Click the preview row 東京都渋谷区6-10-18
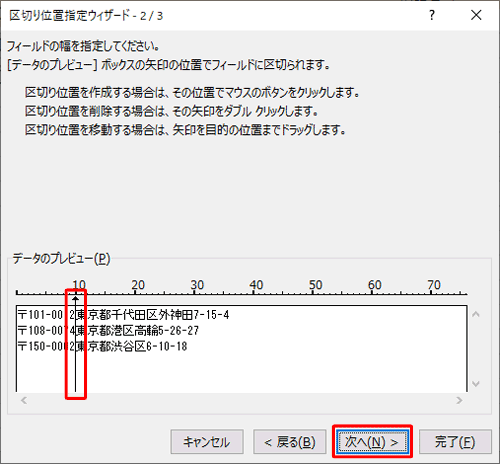Viewport: 500px width, 464px height. 132,347
